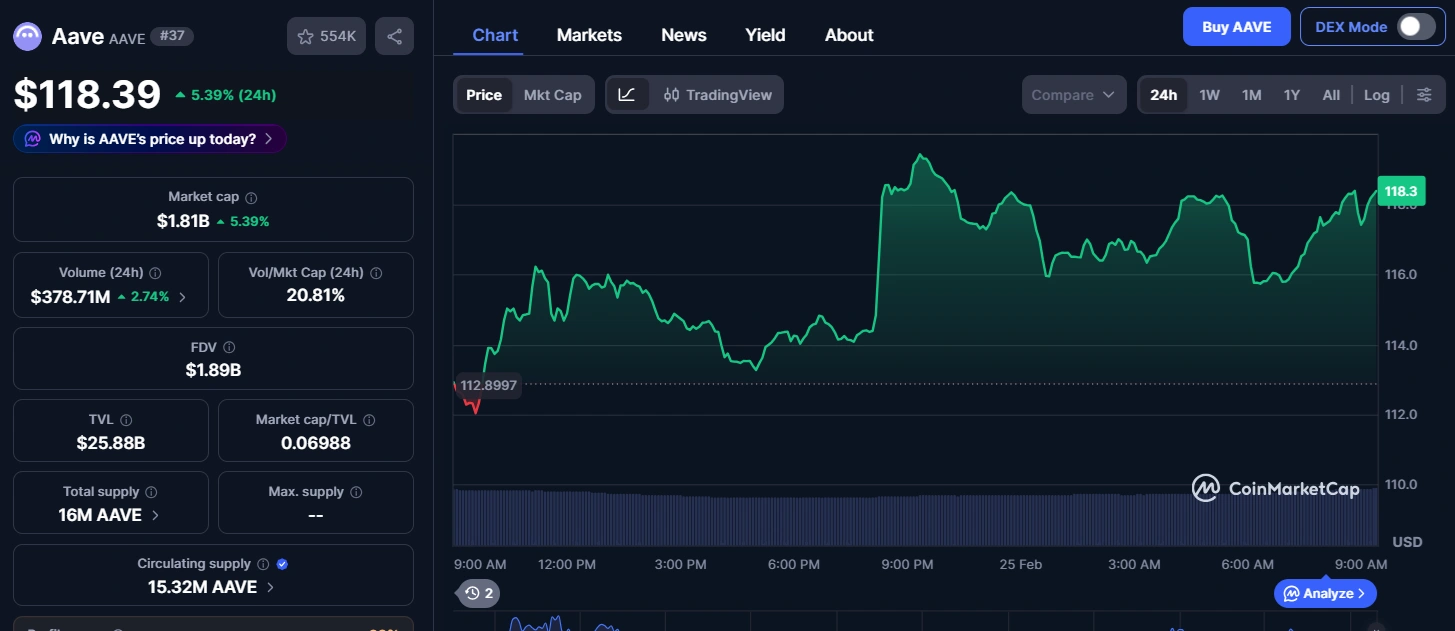Open the Markets tab
The image size is (1455, 631).
(589, 35)
